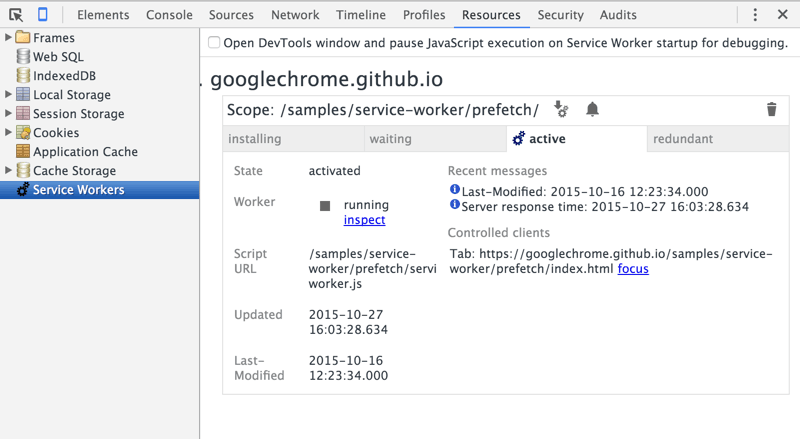Switch to the Console panel
800x439 pixels.
pos(169,15)
